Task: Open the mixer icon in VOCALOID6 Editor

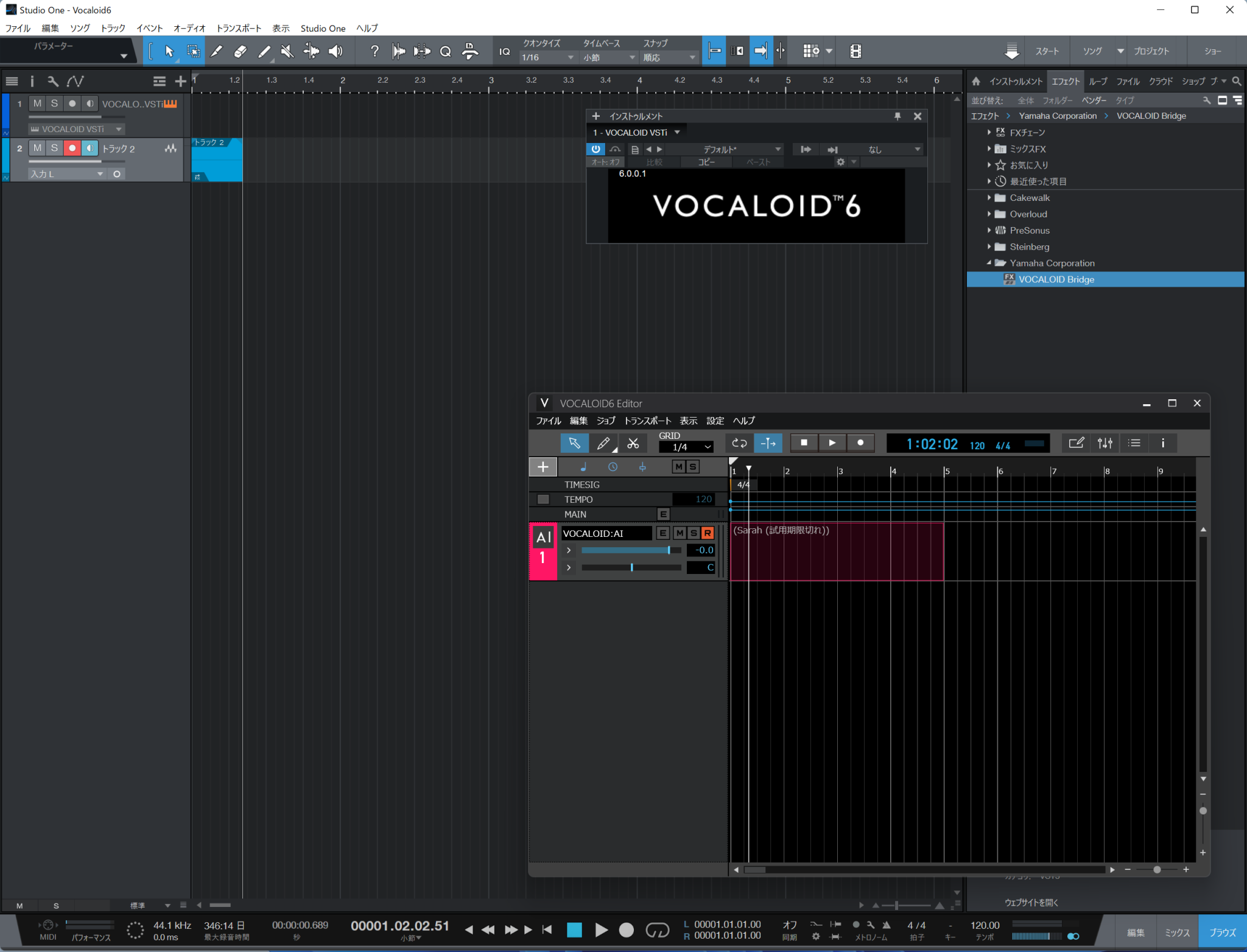Action: click(1105, 443)
